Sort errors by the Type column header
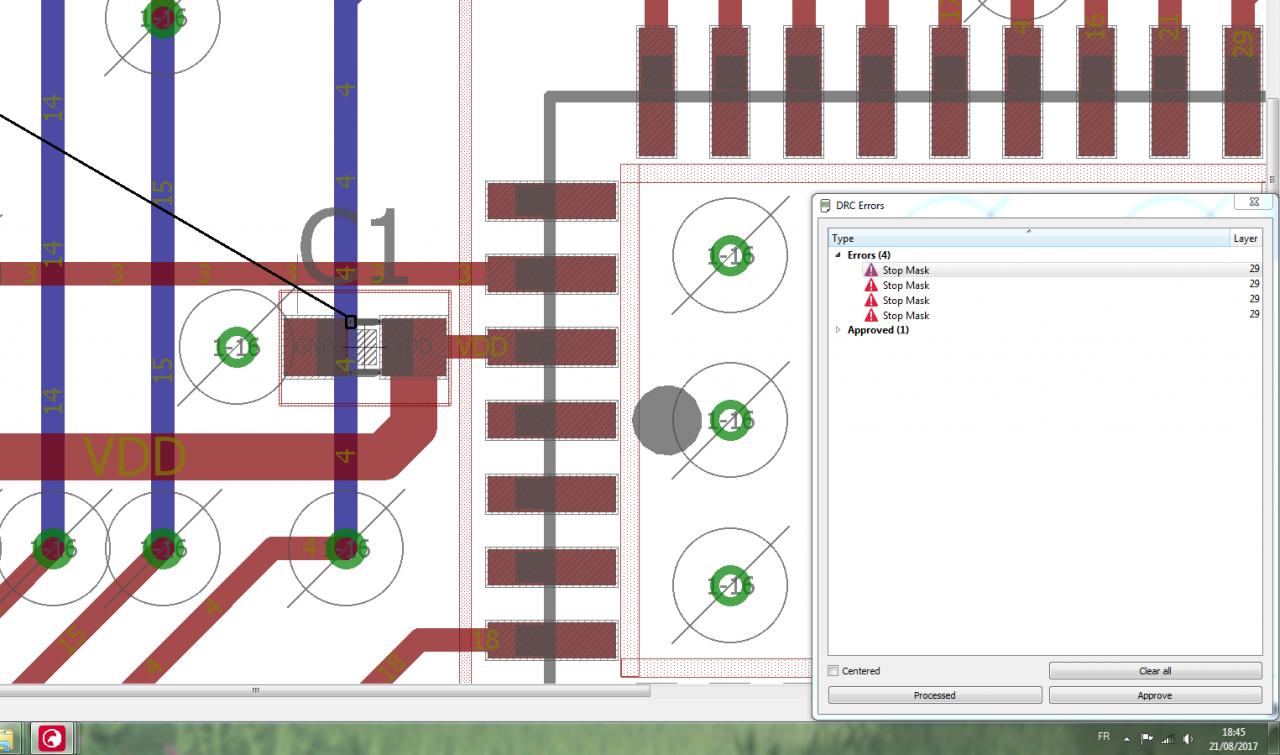The image size is (1280, 755). [1029, 238]
